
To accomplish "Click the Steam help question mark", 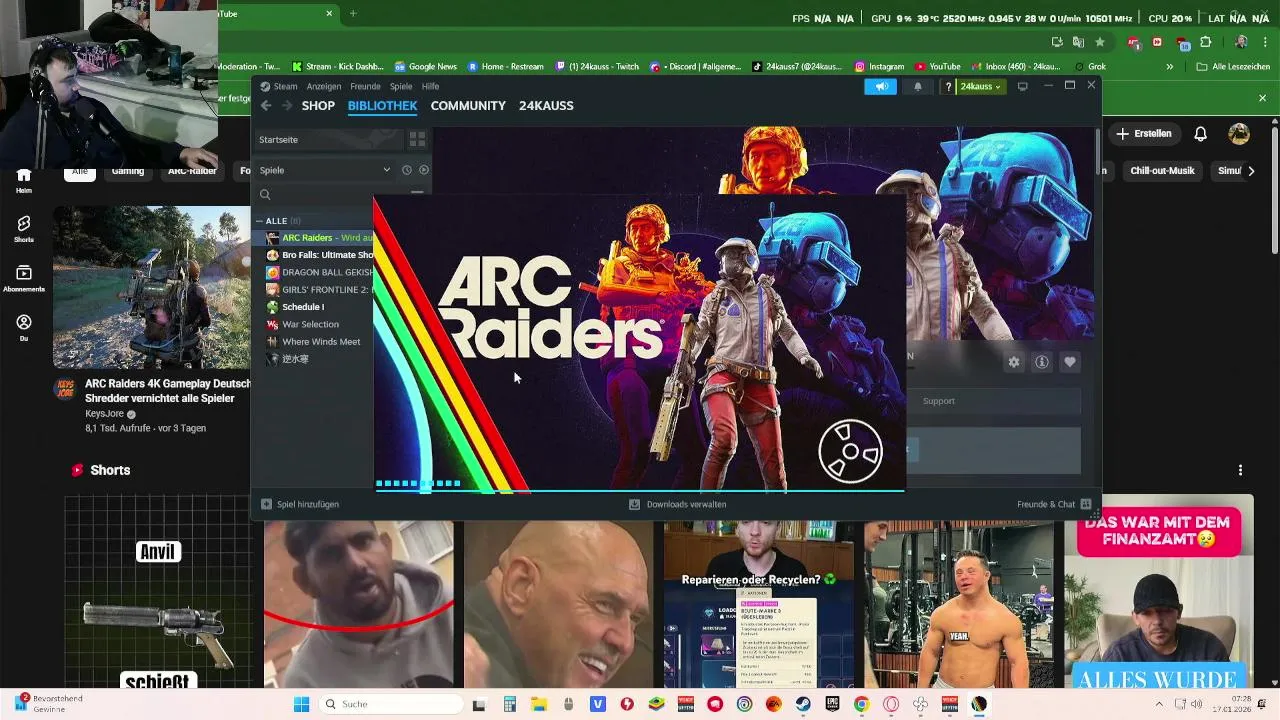I will [x=948, y=87].
